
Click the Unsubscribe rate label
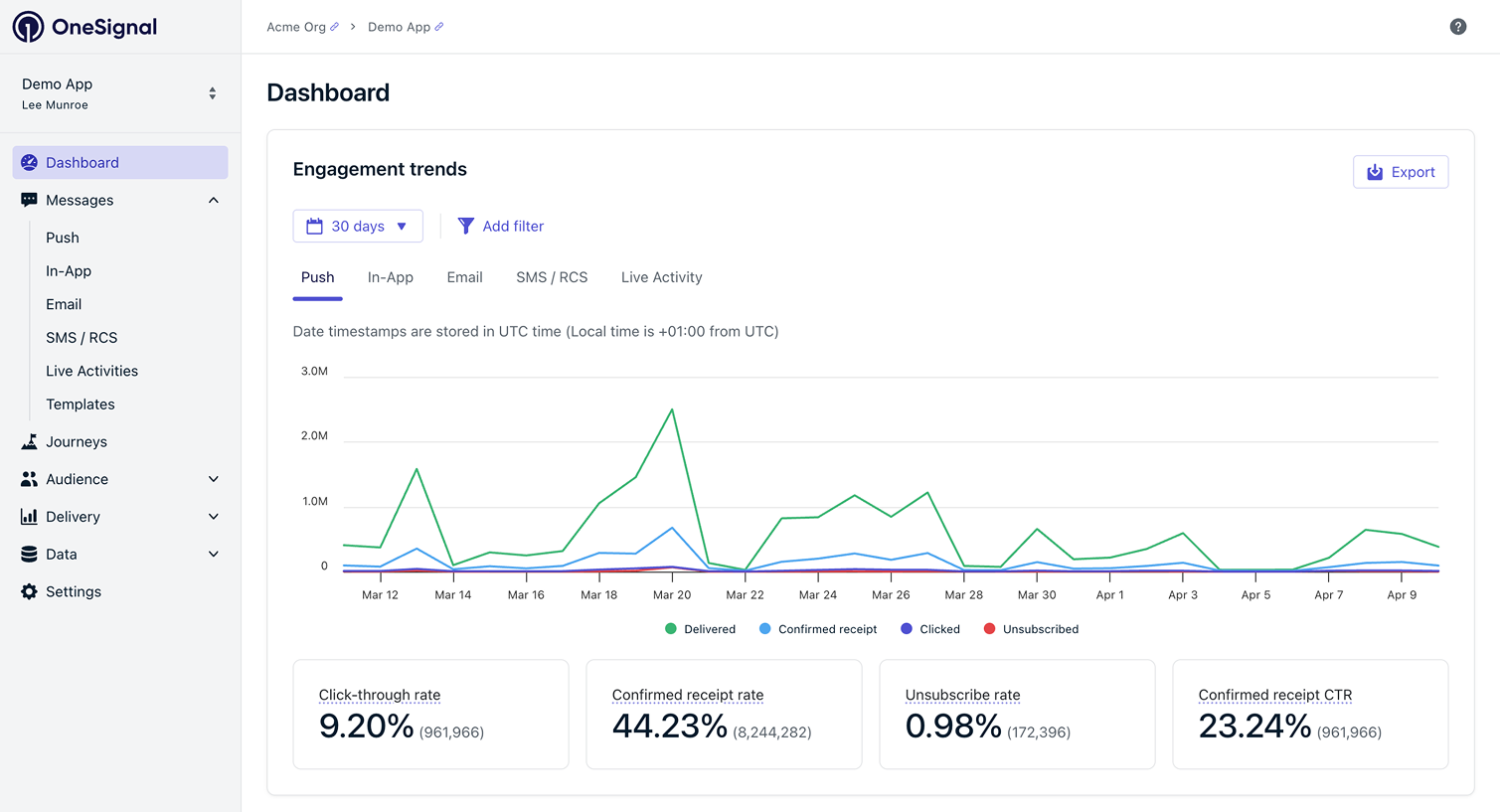click(x=963, y=696)
